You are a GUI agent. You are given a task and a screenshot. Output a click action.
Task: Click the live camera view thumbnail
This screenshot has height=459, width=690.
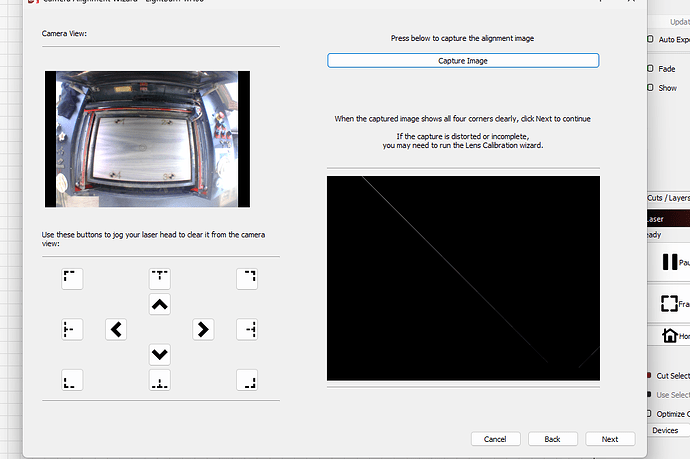[147, 139]
